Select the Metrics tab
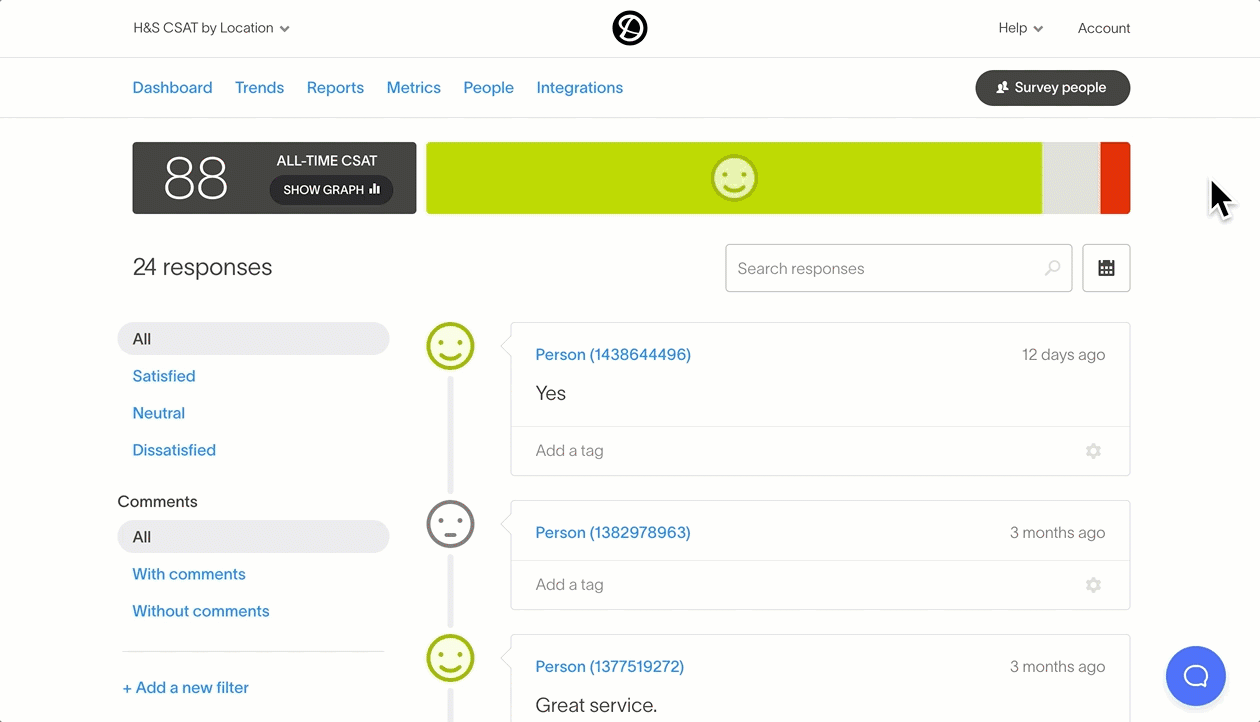This screenshot has height=722, width=1260. click(x=413, y=87)
